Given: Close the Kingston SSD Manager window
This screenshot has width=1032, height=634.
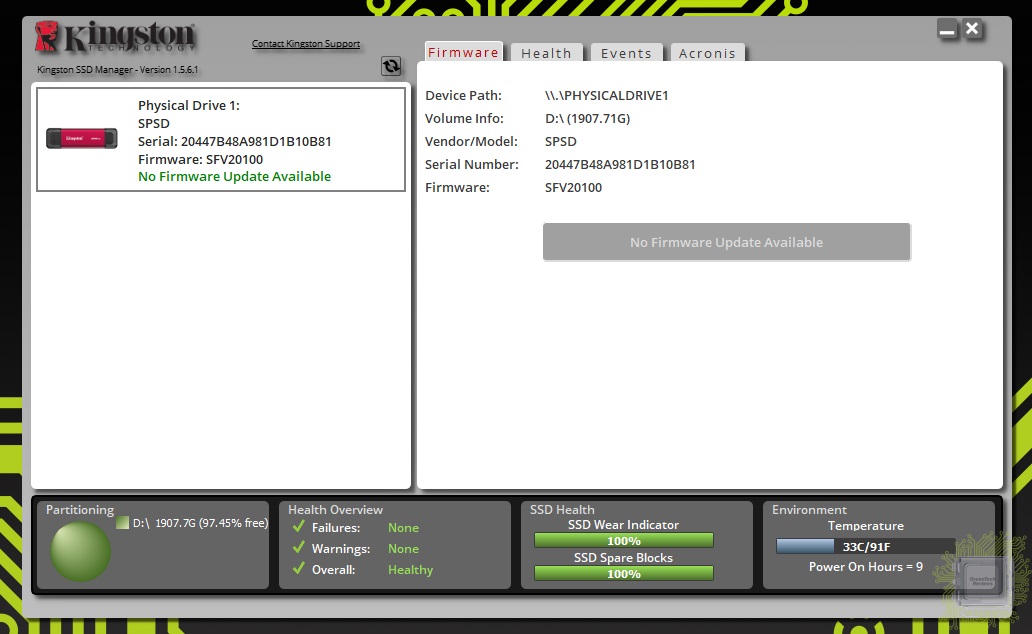Looking at the screenshot, I should pos(972,29).
